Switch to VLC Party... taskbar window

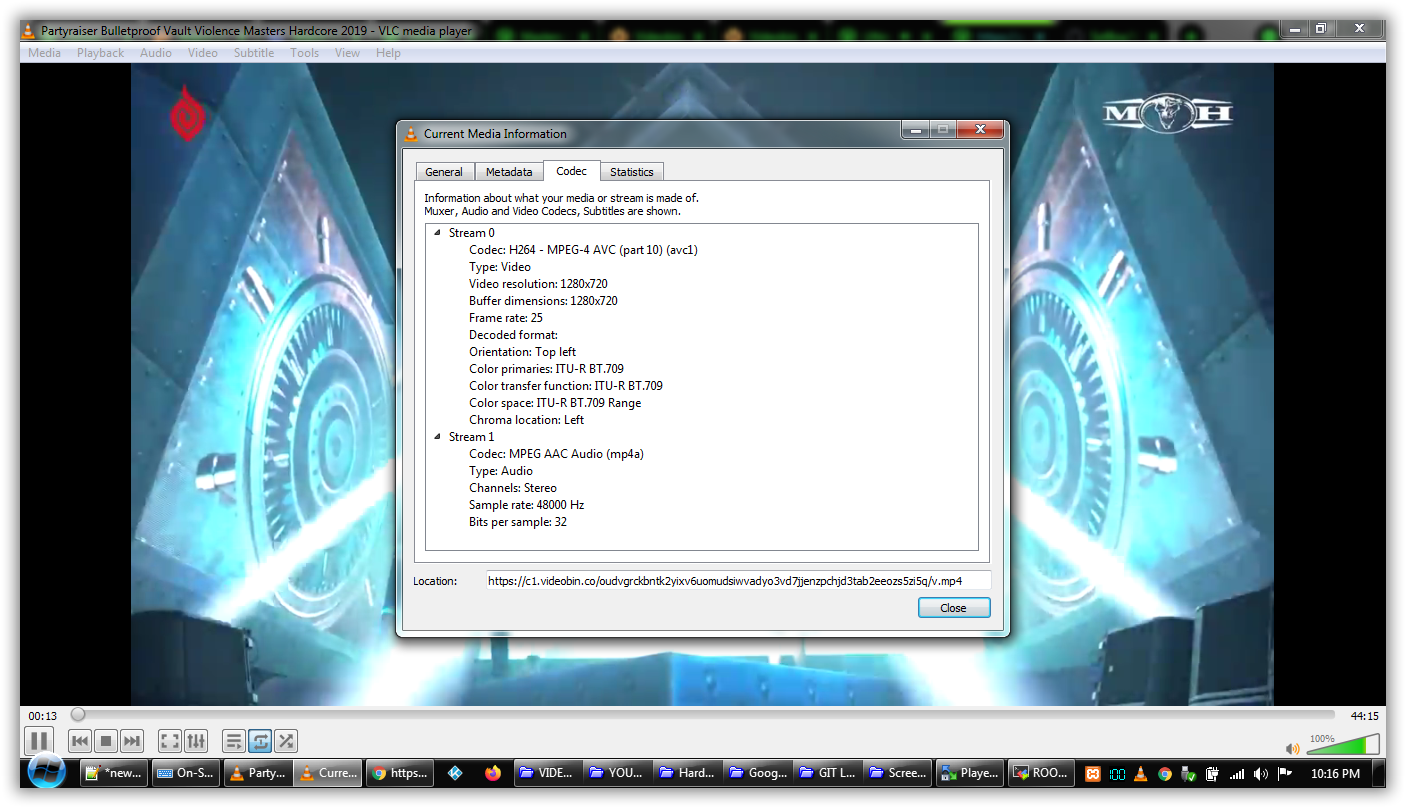pos(258,773)
